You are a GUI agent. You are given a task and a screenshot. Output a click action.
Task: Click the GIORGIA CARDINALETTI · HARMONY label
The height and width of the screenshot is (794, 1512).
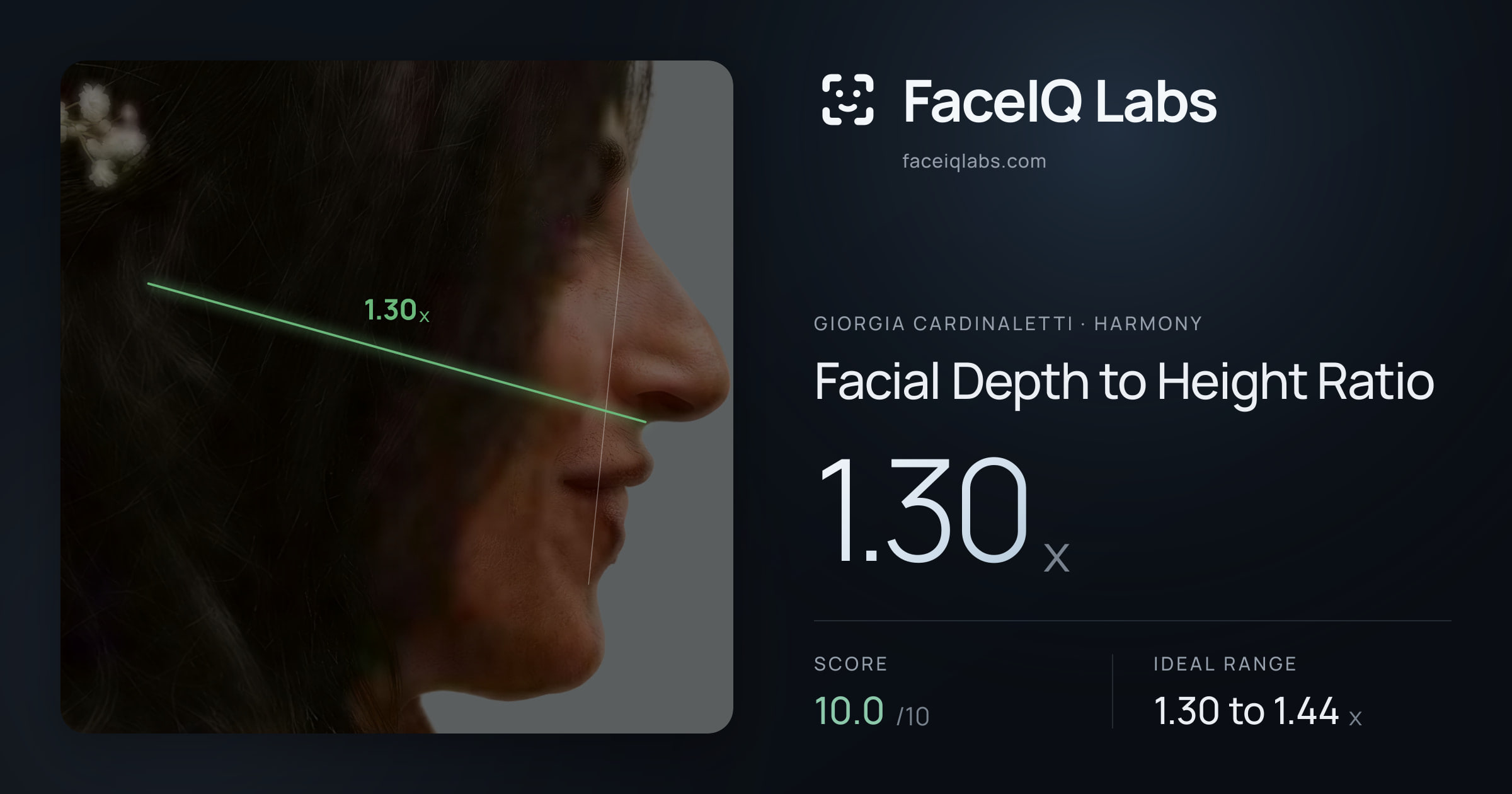click(1008, 324)
